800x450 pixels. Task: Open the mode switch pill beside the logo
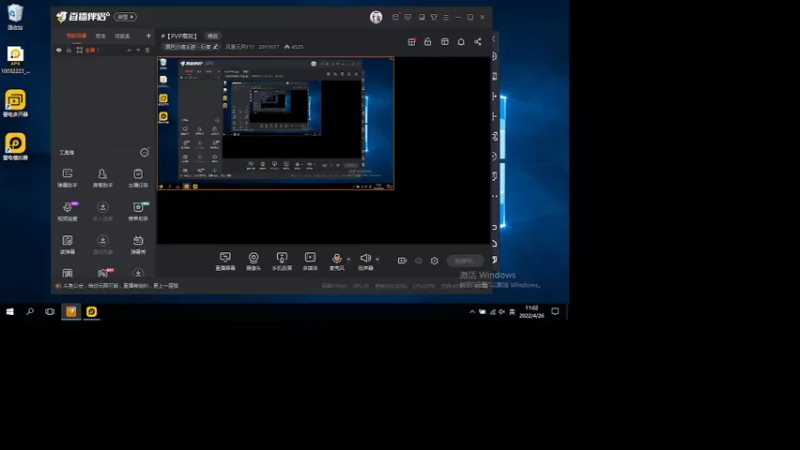125,17
